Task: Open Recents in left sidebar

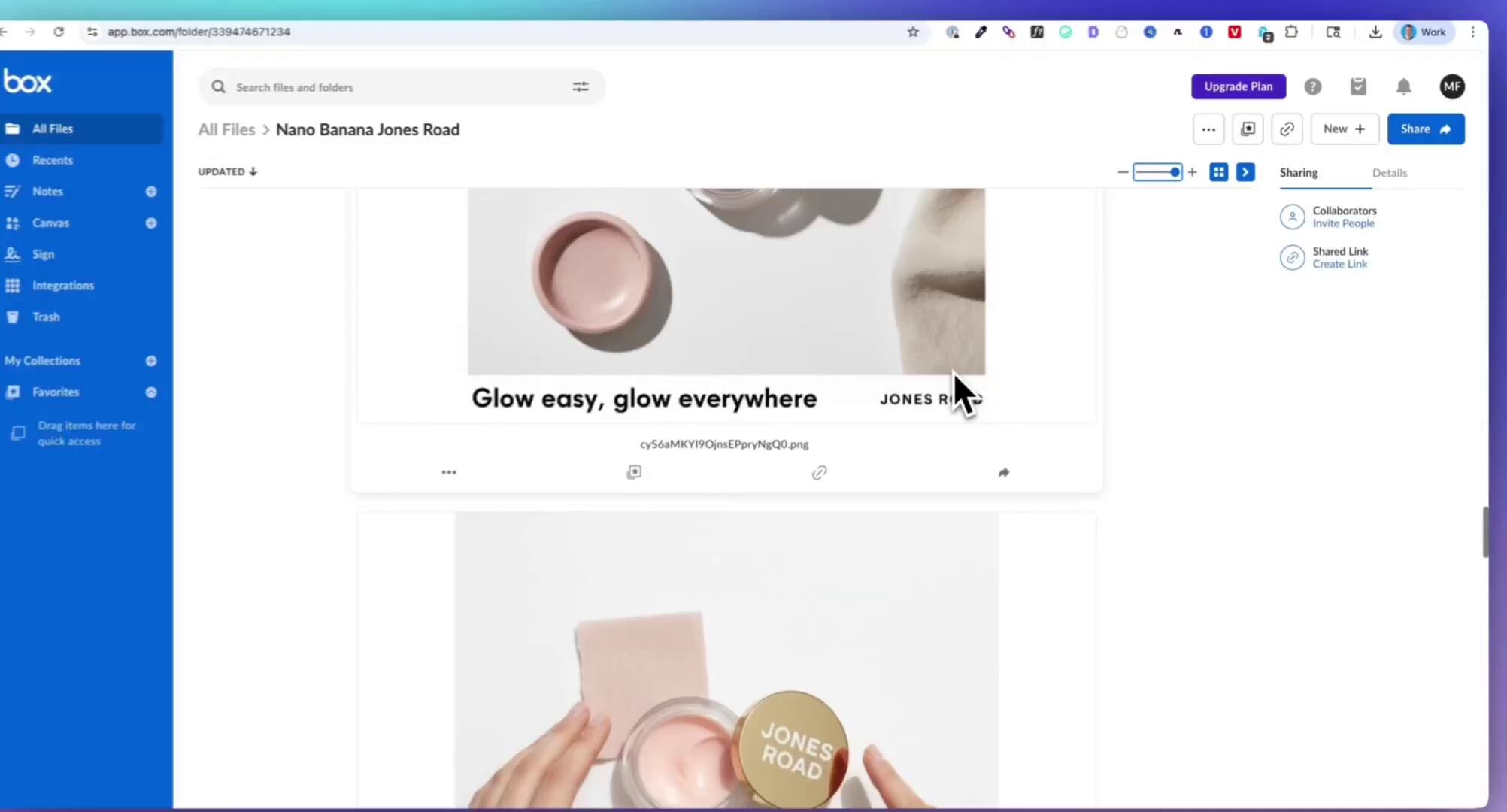Action: [x=53, y=160]
